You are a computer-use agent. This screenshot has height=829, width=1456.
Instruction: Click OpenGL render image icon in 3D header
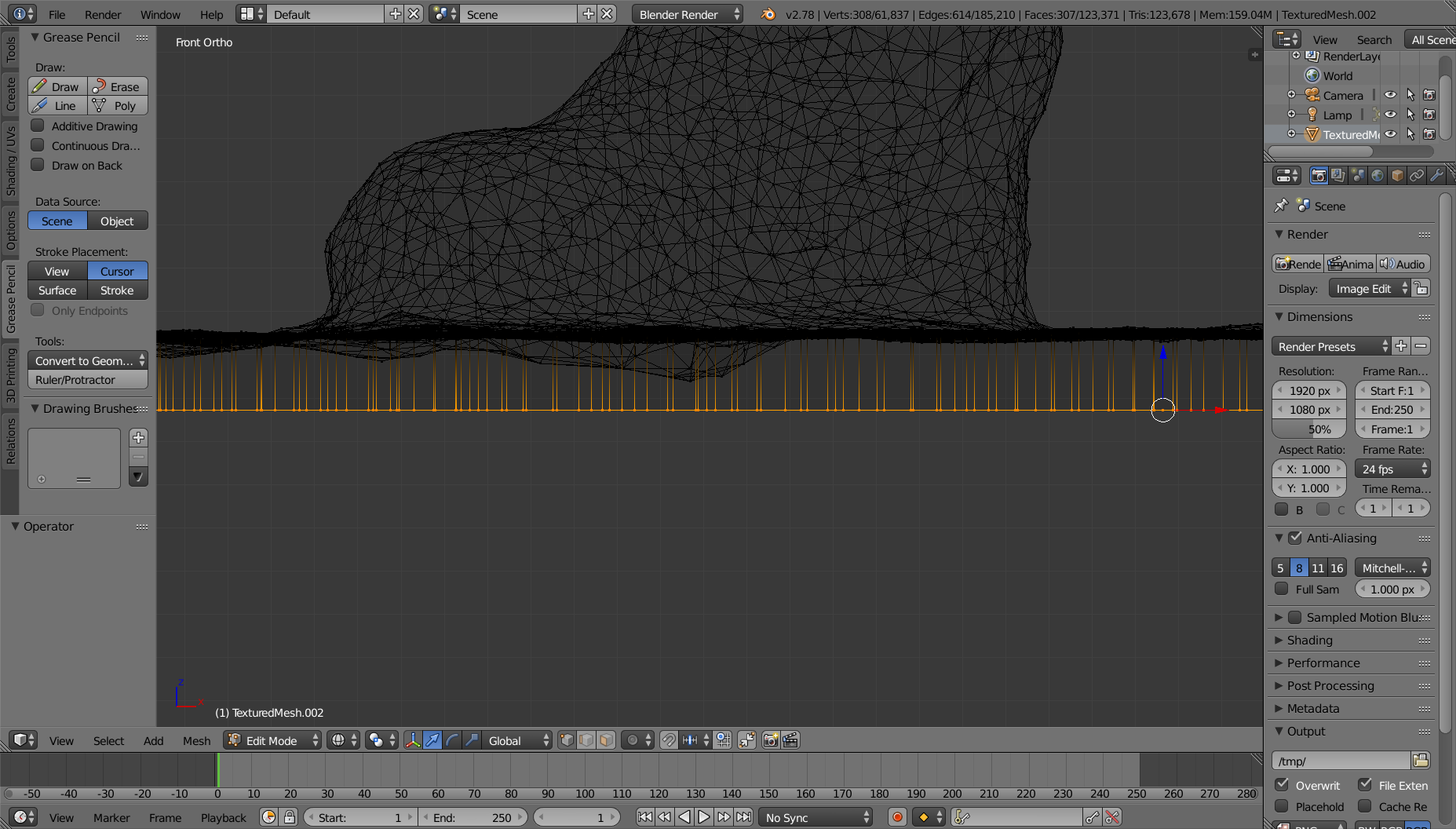771,740
